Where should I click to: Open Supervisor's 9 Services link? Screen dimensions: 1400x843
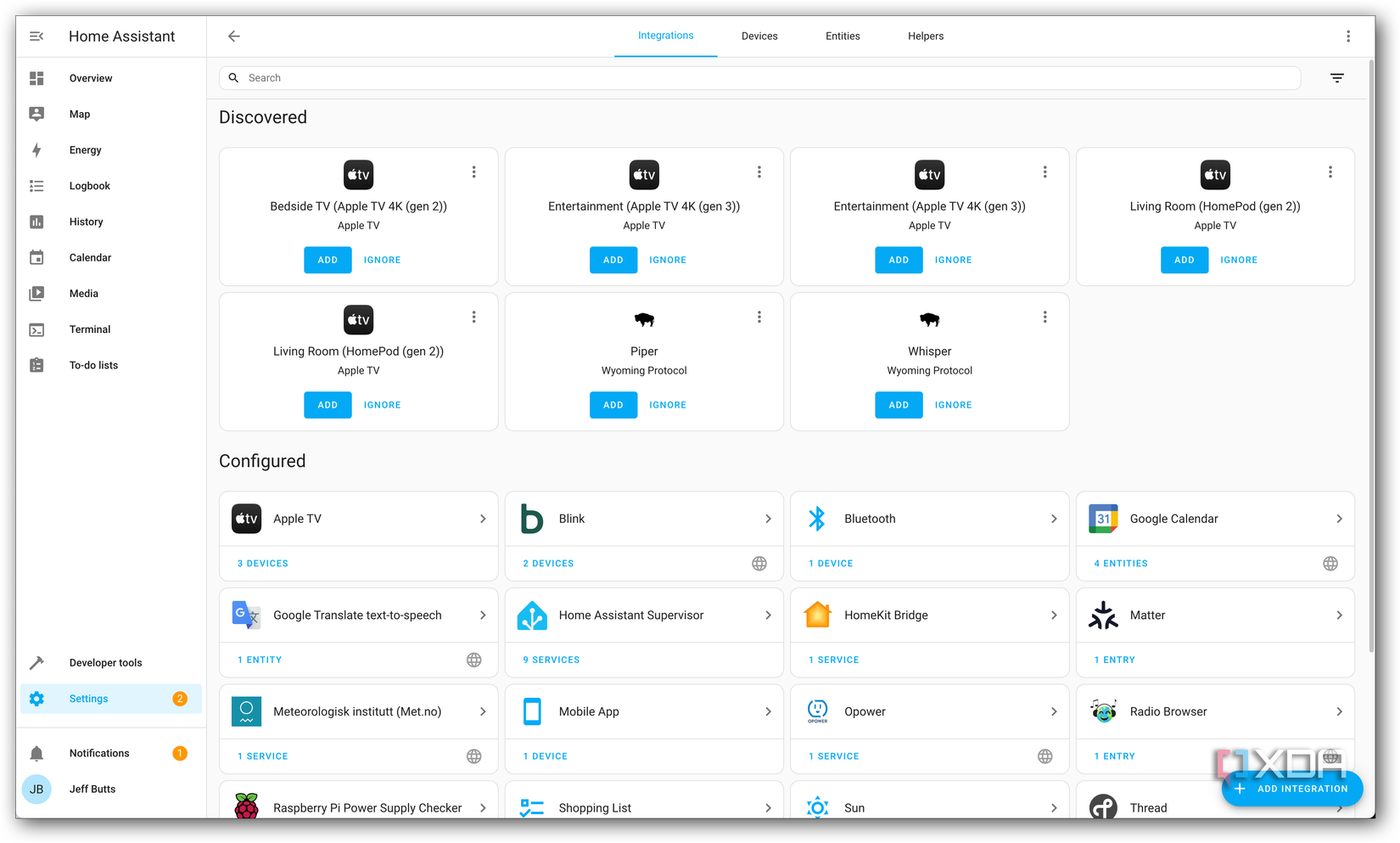pyautogui.click(x=552, y=660)
